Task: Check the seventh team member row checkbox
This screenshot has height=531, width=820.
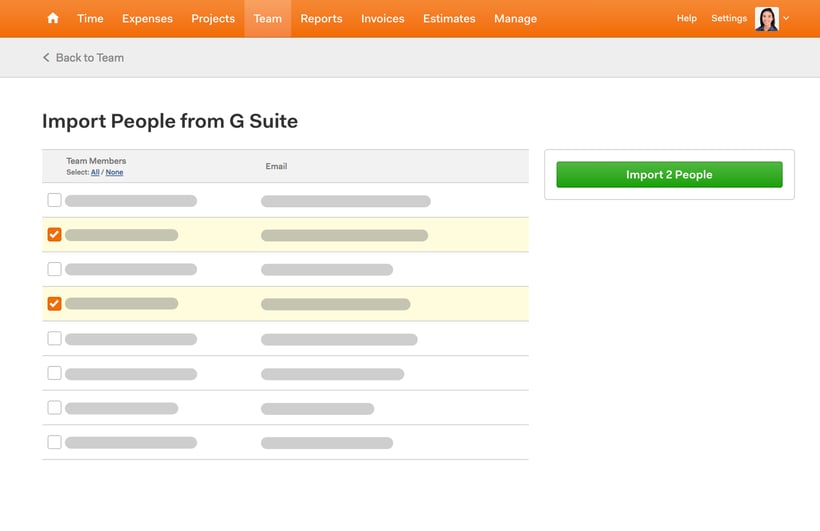Action: tap(54, 408)
